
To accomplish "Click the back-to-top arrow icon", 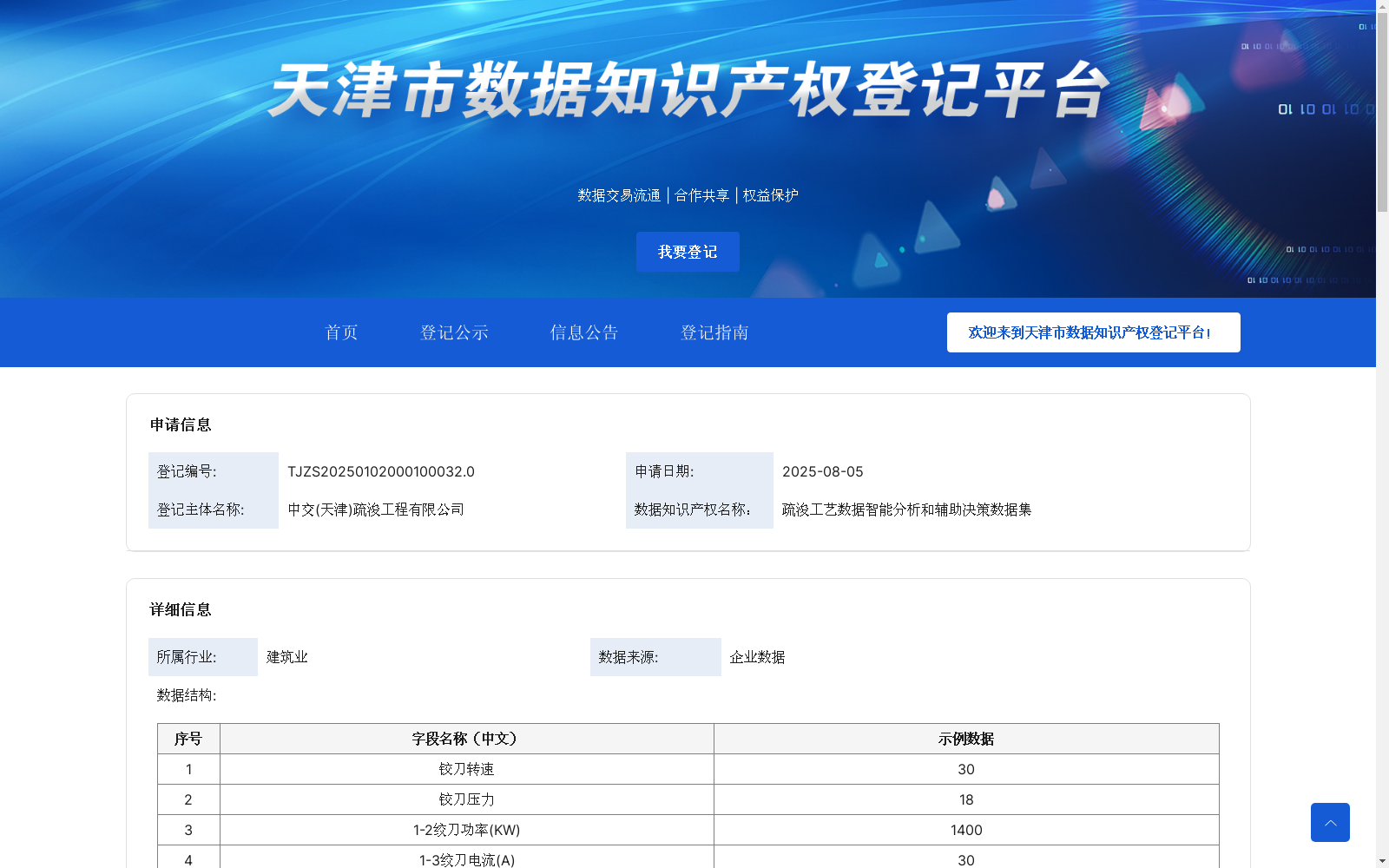I will 1330,822.
